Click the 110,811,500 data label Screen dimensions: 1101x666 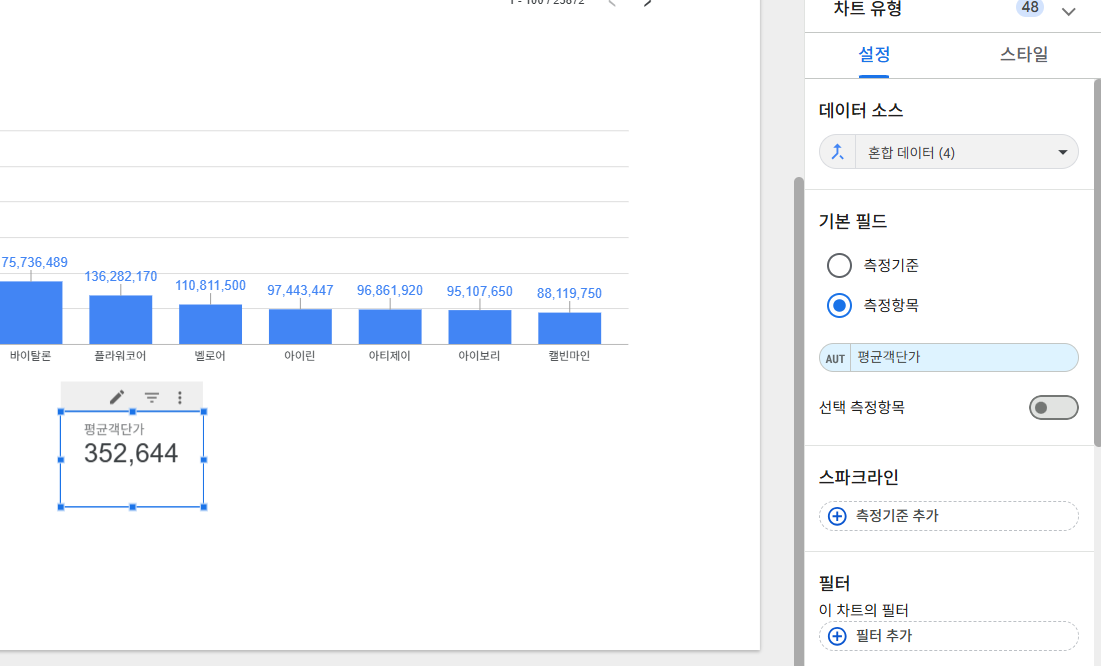[x=211, y=286]
